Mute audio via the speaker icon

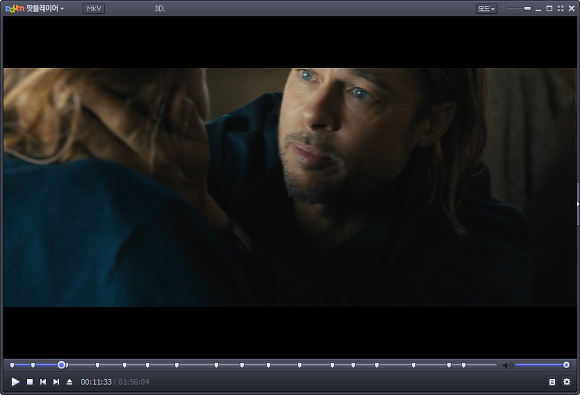(507, 365)
